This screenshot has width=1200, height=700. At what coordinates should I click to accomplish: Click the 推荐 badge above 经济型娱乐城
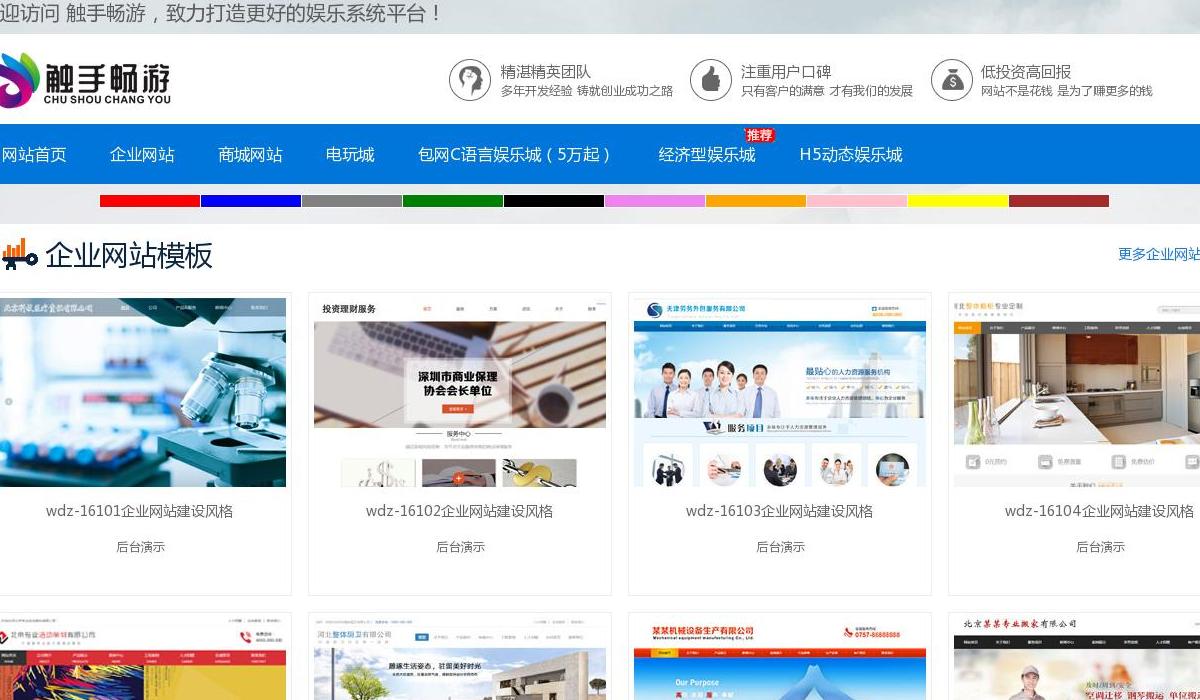pyautogui.click(x=759, y=135)
